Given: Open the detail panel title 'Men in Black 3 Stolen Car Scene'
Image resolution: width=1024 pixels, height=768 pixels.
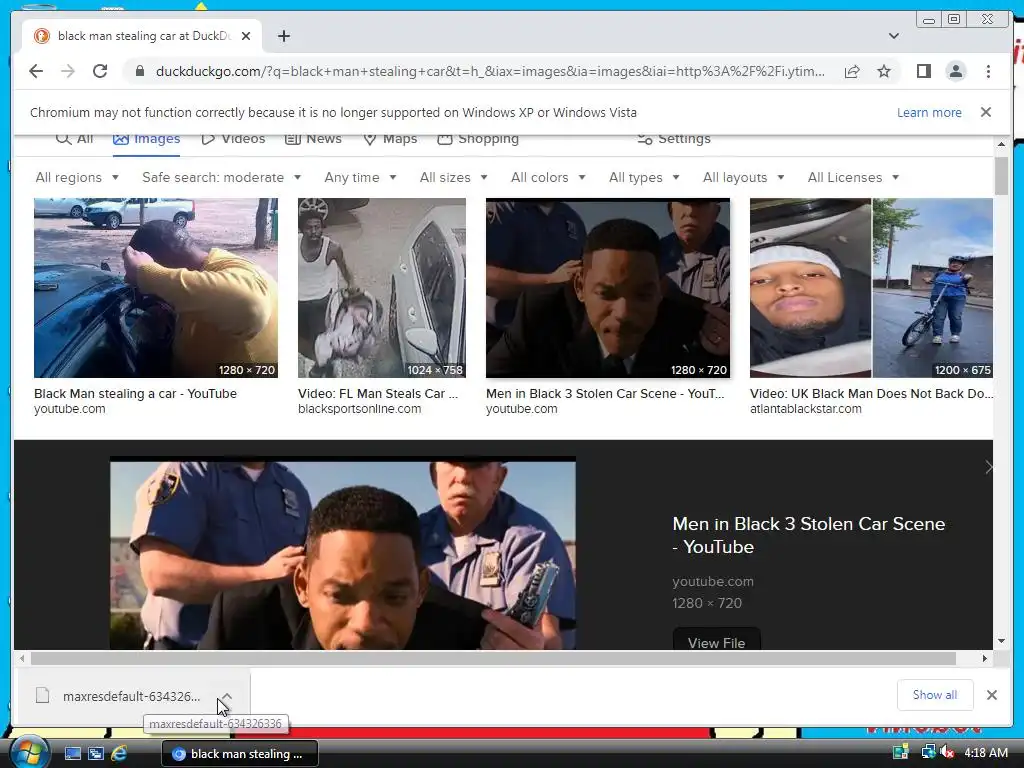Looking at the screenshot, I should (x=808, y=535).
